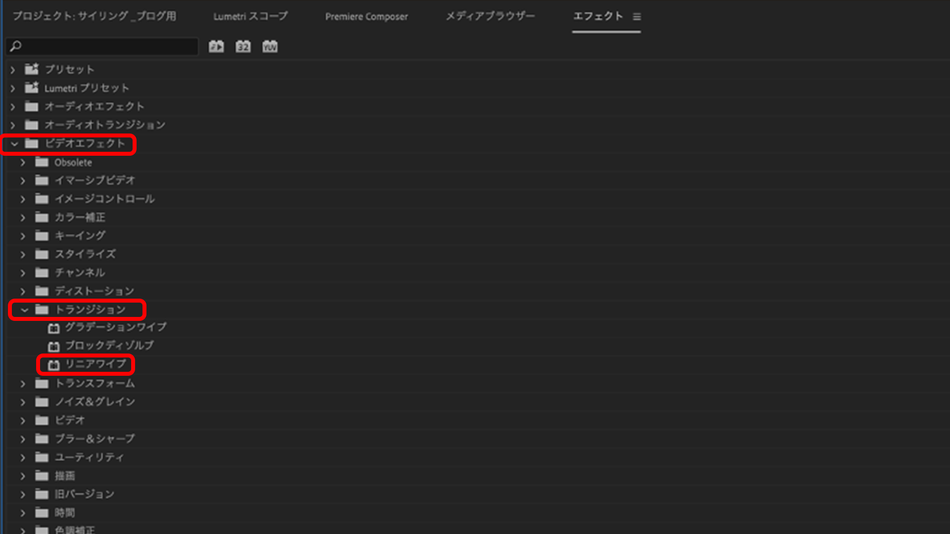This screenshot has height=534, width=950.
Task: Click the トランジション folder icon
Action: [x=41, y=310]
